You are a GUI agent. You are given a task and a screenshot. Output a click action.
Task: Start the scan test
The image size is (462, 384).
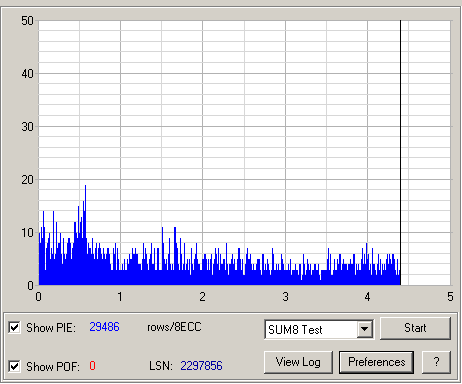point(415,328)
